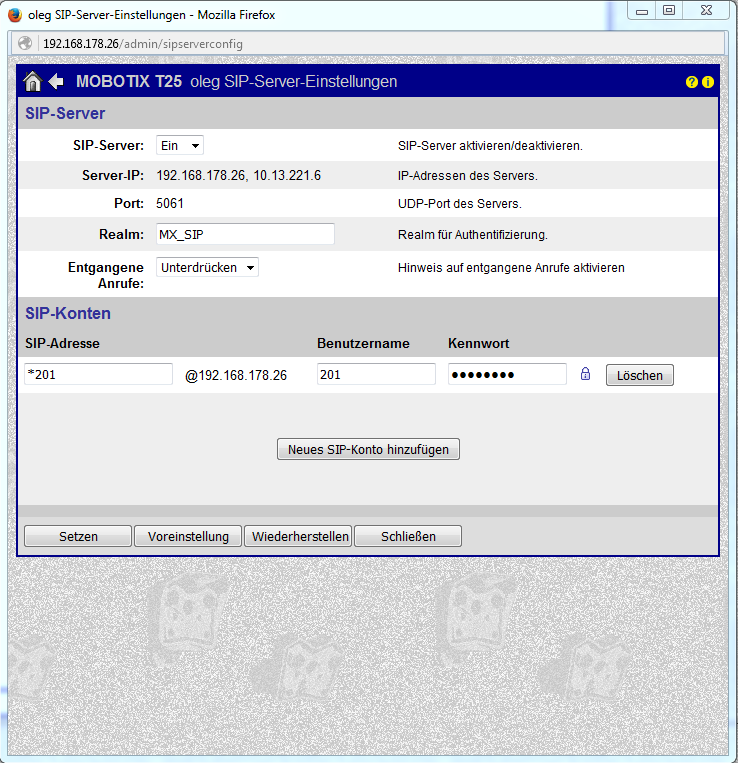This screenshot has width=738, height=763.
Task: Click the white back arrow icon
Action: click(x=56, y=81)
